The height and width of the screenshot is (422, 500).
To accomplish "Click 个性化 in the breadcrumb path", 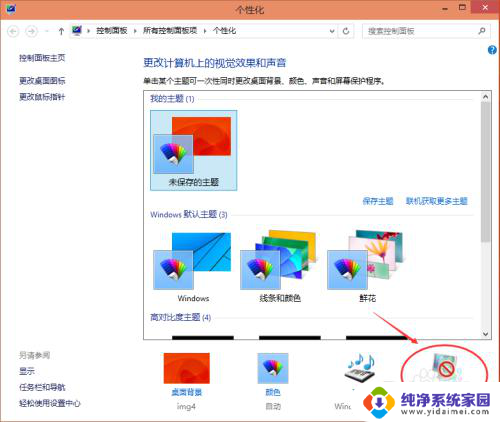I will (224, 31).
